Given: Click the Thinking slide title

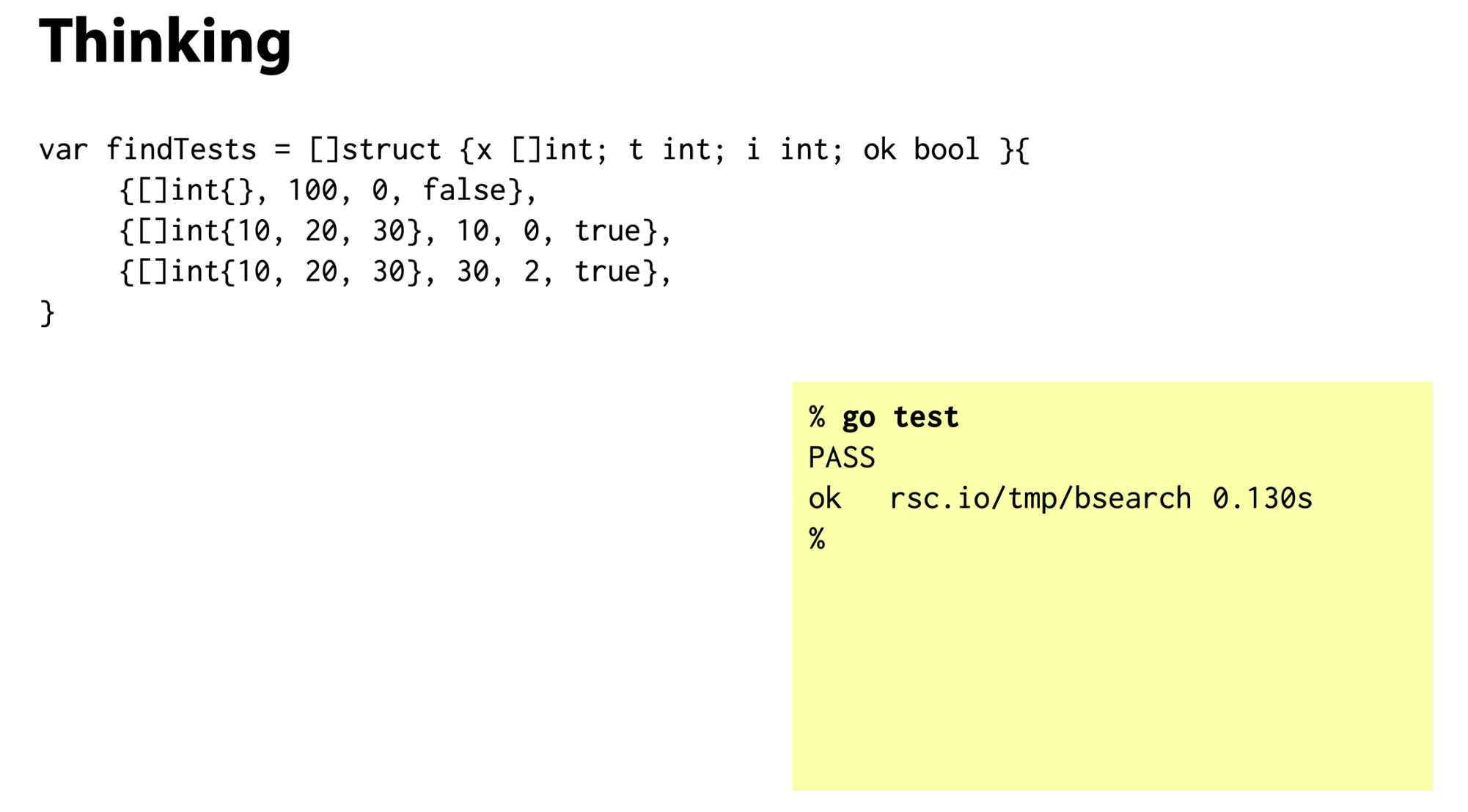Looking at the screenshot, I should [165, 43].
